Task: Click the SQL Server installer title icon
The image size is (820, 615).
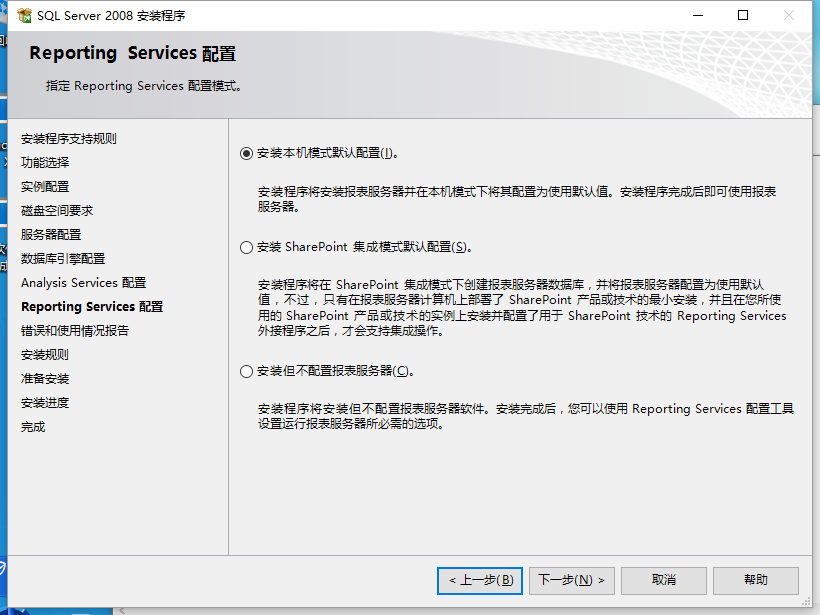Action: tap(24, 16)
